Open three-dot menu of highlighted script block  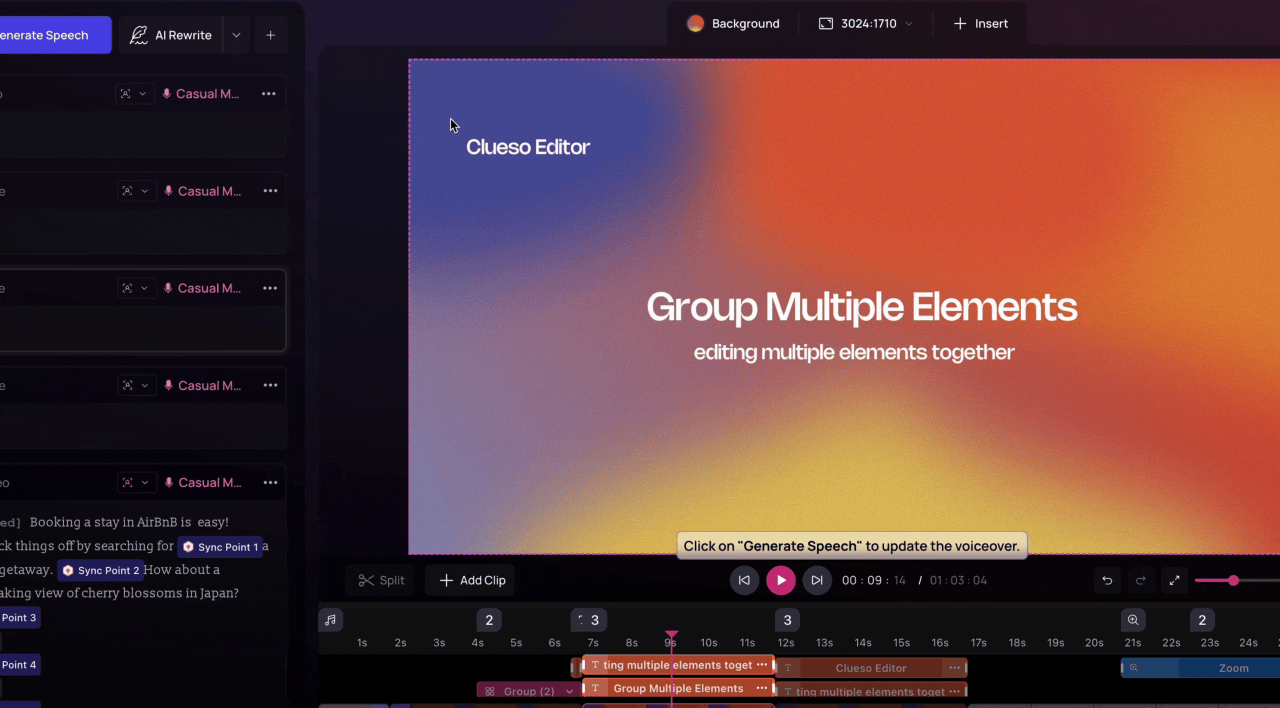pyautogui.click(x=270, y=288)
